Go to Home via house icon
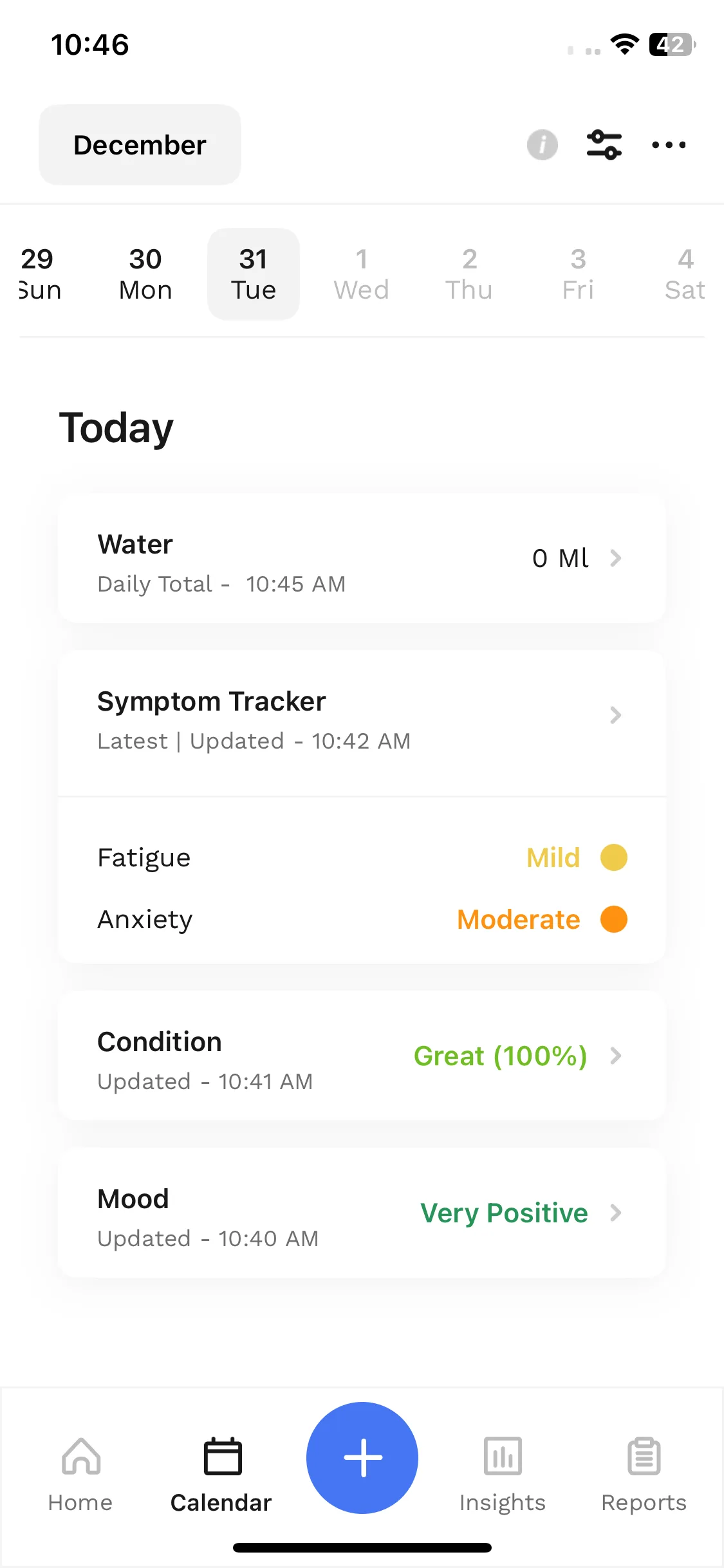 [81, 1456]
